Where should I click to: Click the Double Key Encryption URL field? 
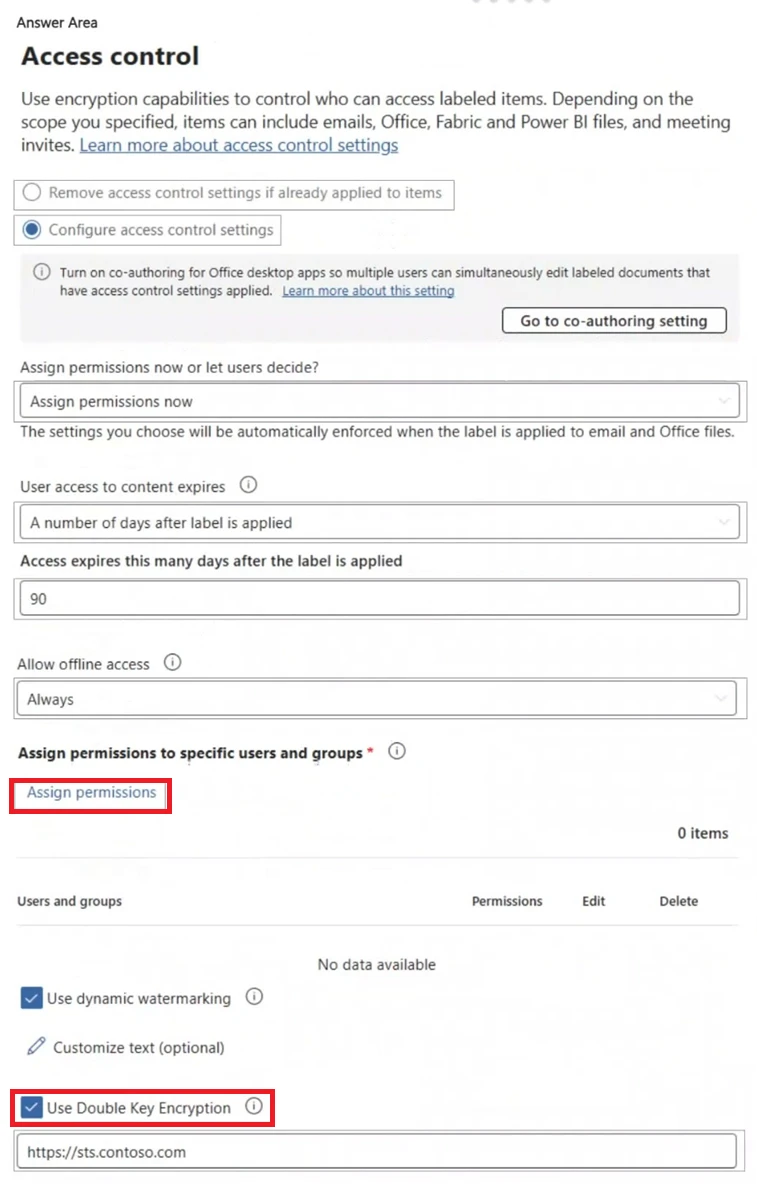(x=376, y=1152)
